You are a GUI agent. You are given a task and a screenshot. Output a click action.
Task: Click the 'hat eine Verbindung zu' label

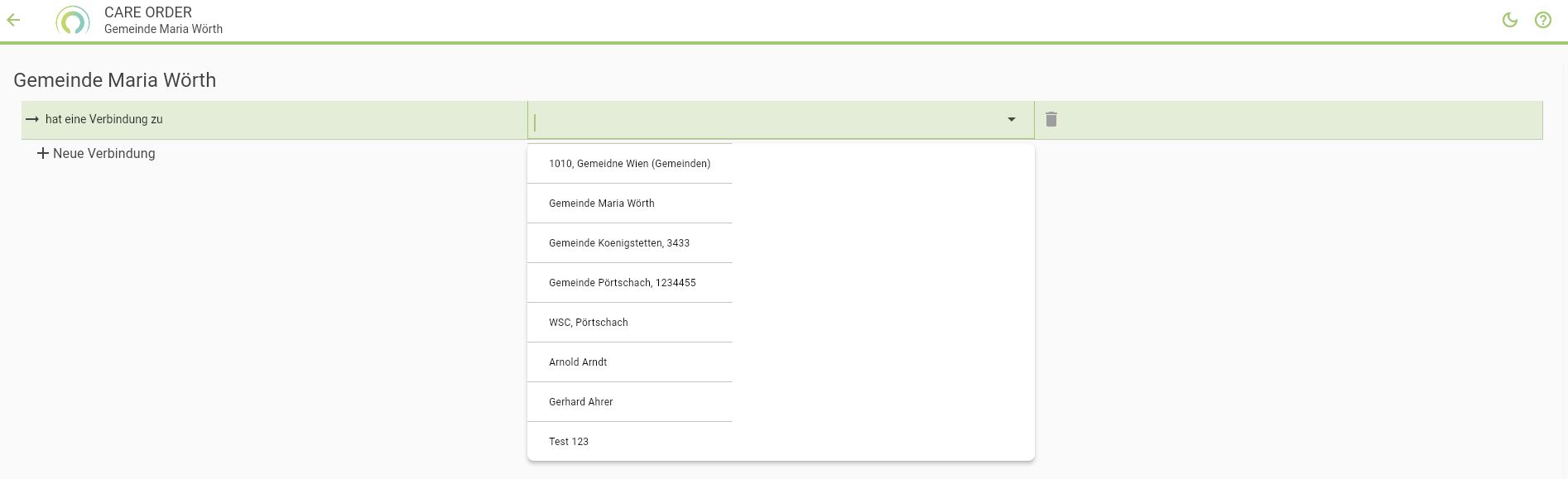pyautogui.click(x=104, y=119)
